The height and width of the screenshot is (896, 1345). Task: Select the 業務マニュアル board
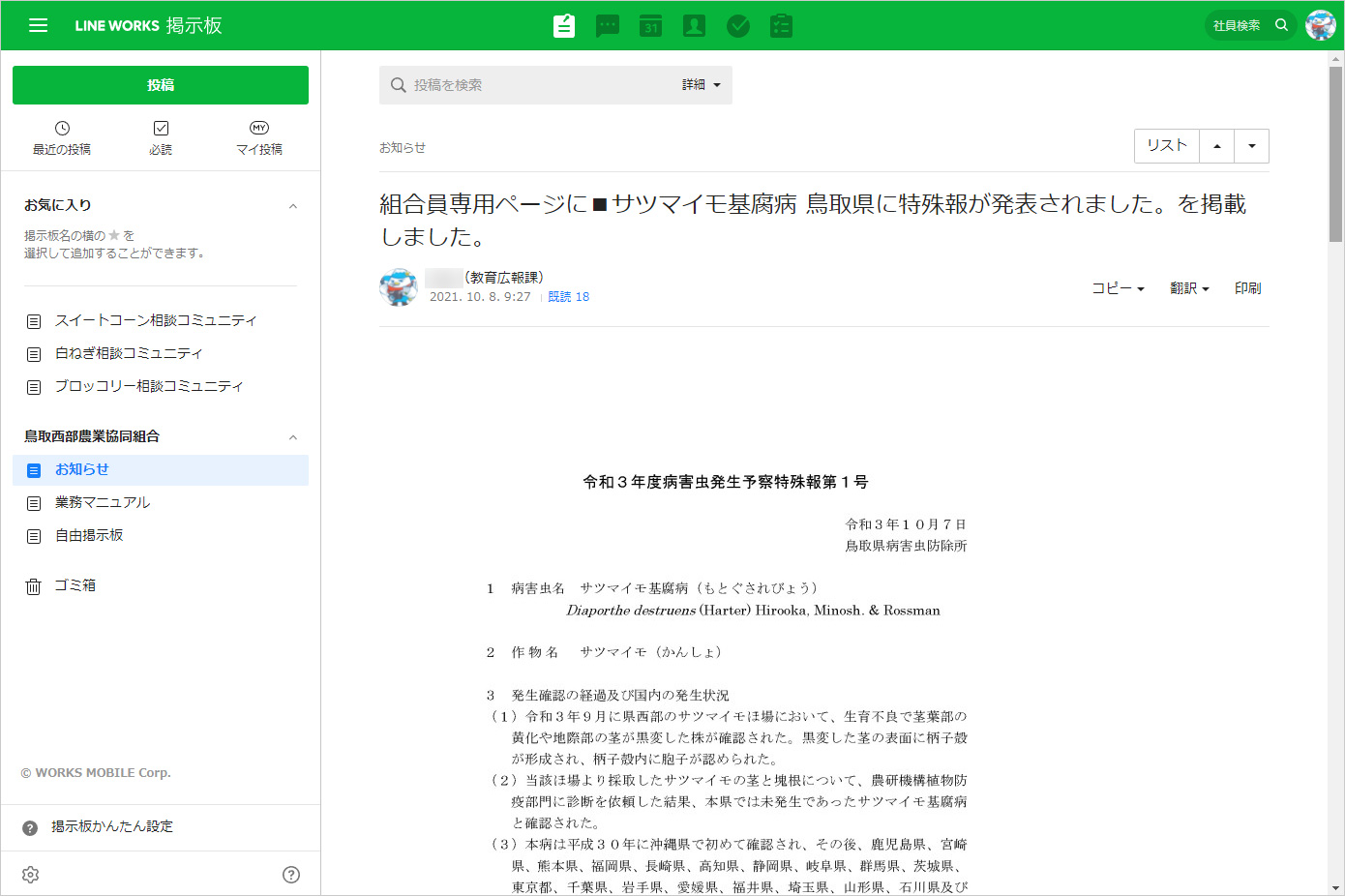click(x=103, y=502)
